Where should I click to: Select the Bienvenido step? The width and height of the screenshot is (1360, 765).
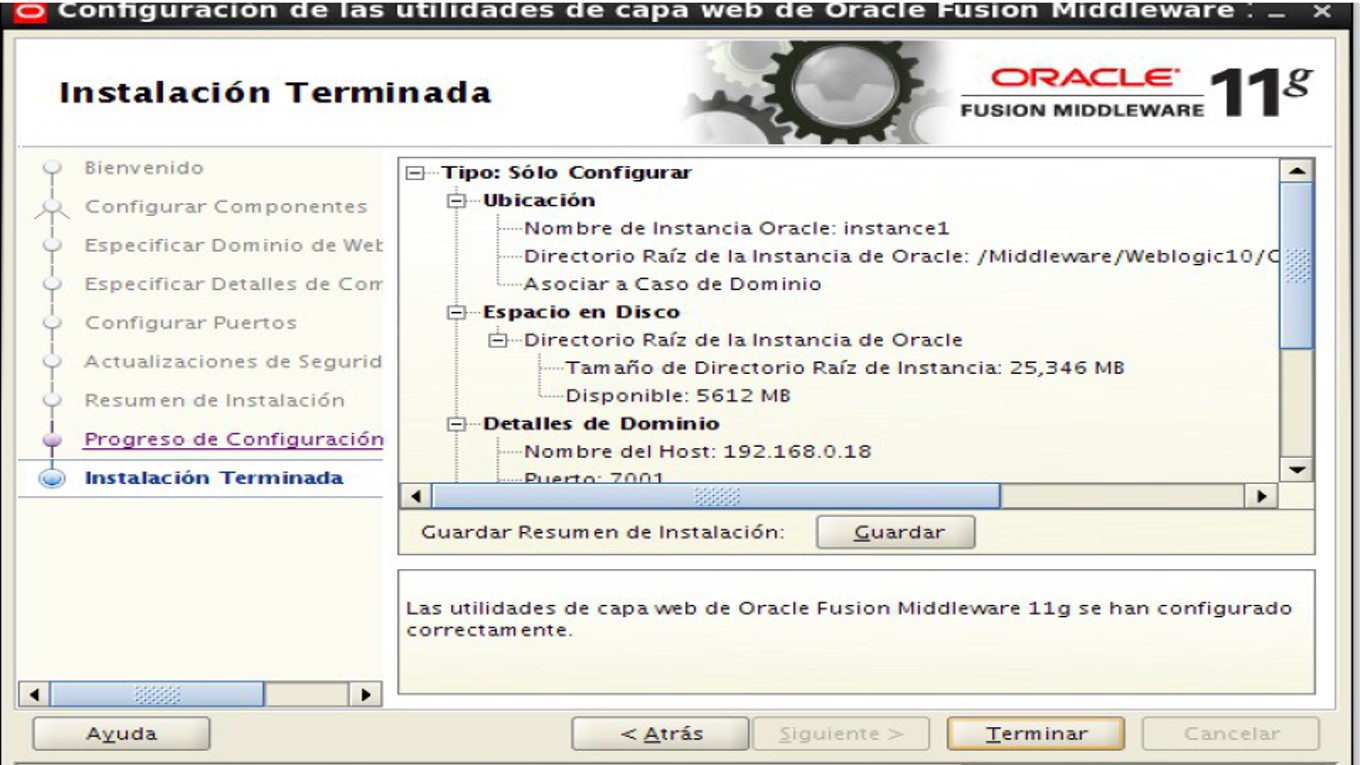(x=144, y=168)
